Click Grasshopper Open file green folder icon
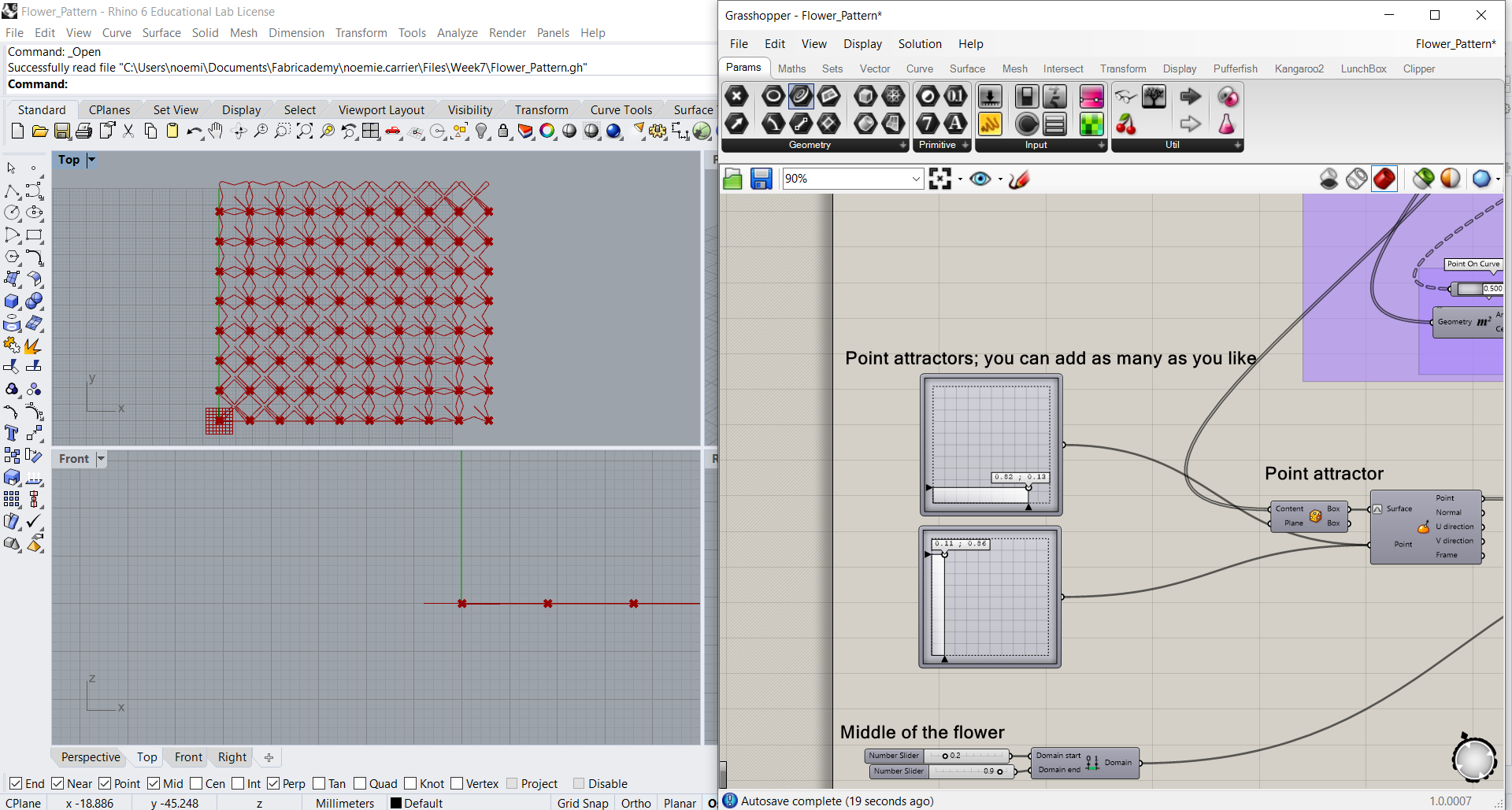Screen dimensions: 1512x810 coord(733,179)
